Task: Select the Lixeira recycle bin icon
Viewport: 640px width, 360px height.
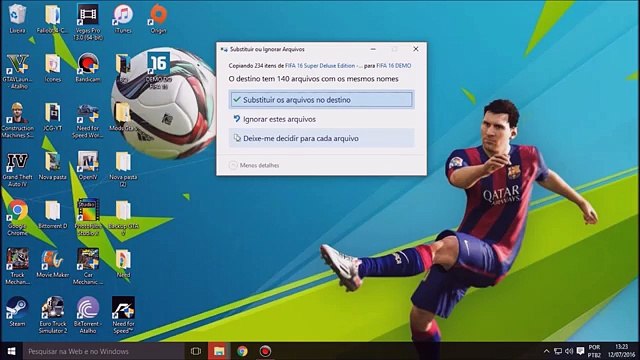Action: coord(17,19)
